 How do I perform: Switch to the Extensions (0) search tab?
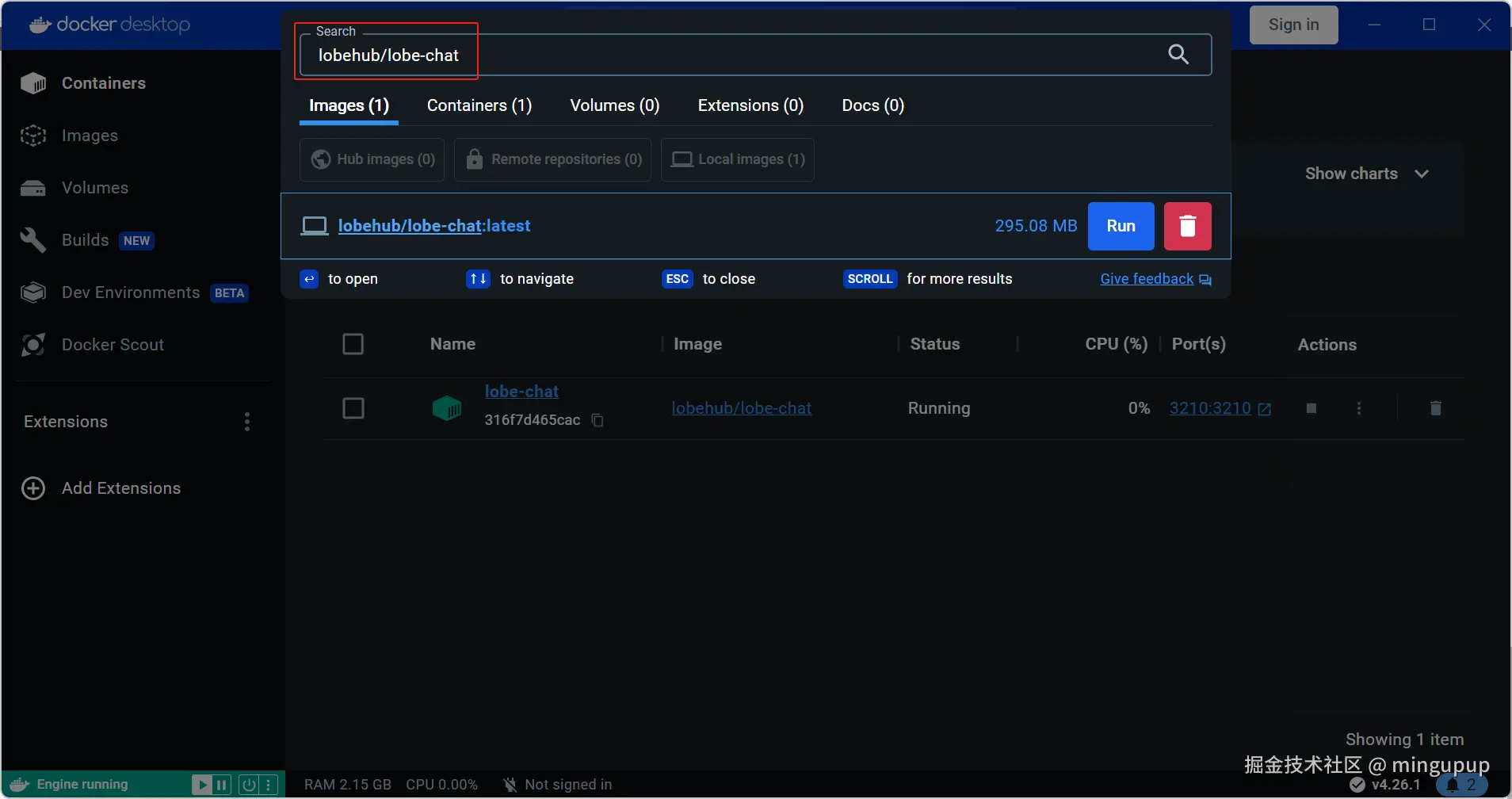click(750, 106)
